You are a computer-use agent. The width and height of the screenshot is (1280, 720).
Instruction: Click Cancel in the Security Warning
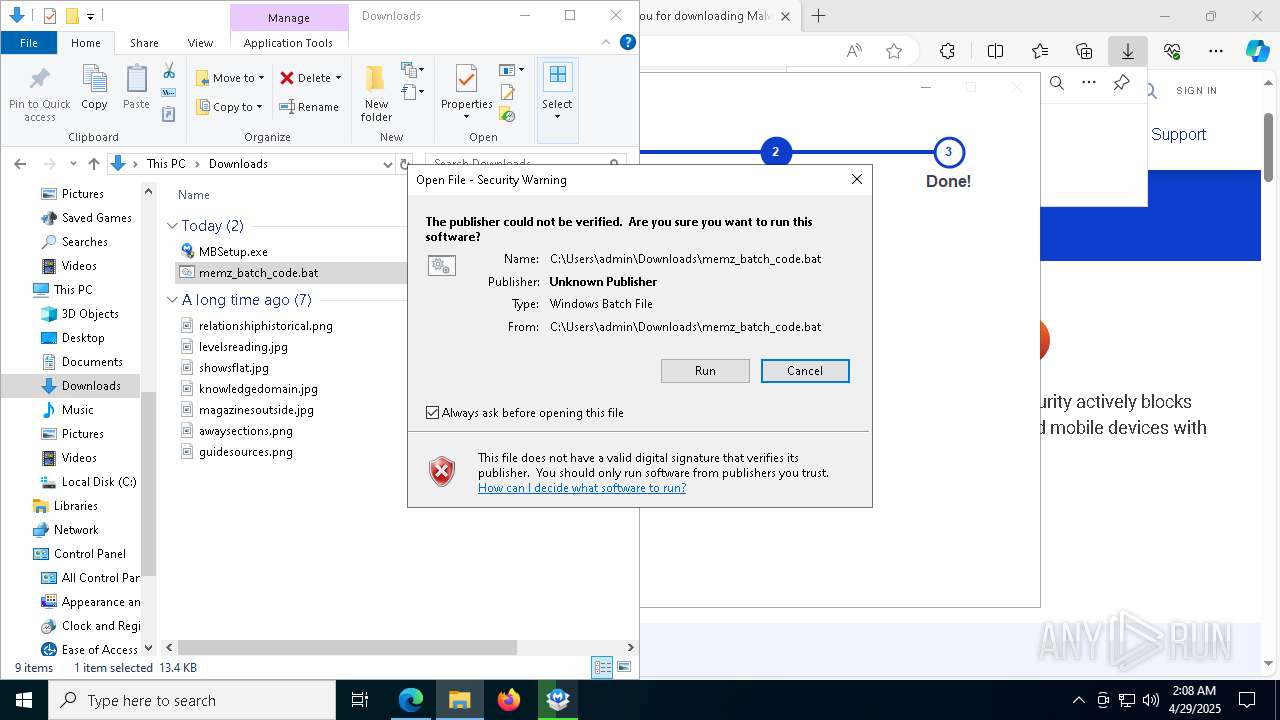805,371
